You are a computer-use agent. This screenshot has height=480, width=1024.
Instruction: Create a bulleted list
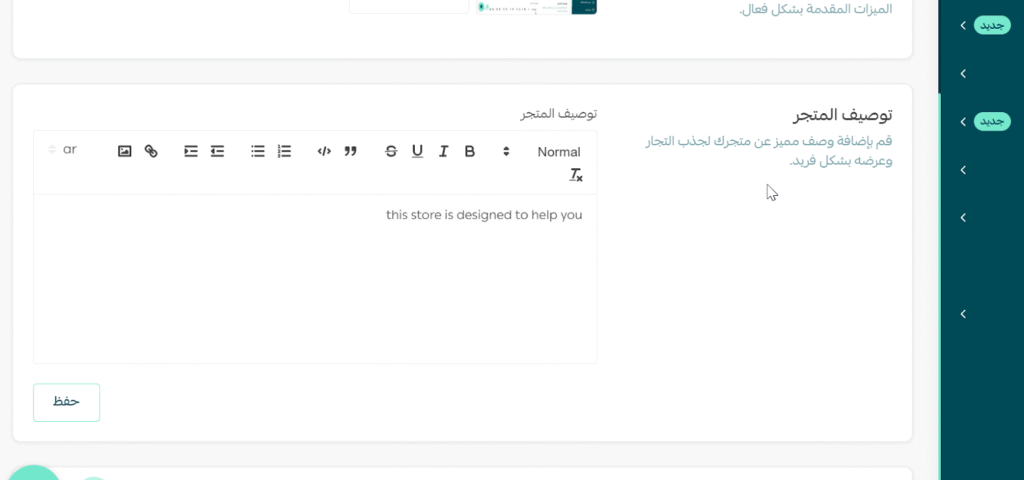pos(258,151)
